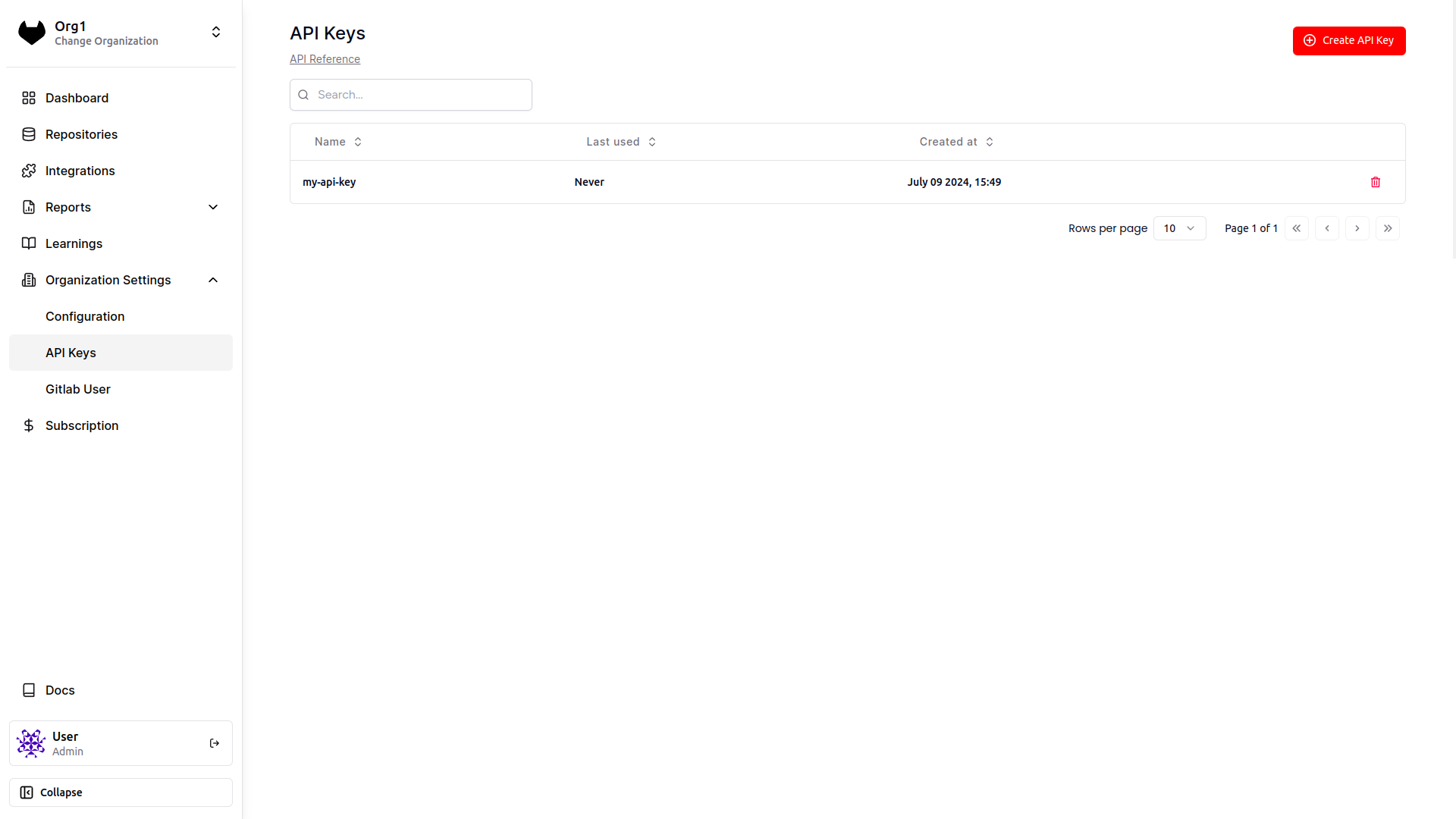Click the Change Organization toggle
The image size is (1456, 819).
point(217,33)
